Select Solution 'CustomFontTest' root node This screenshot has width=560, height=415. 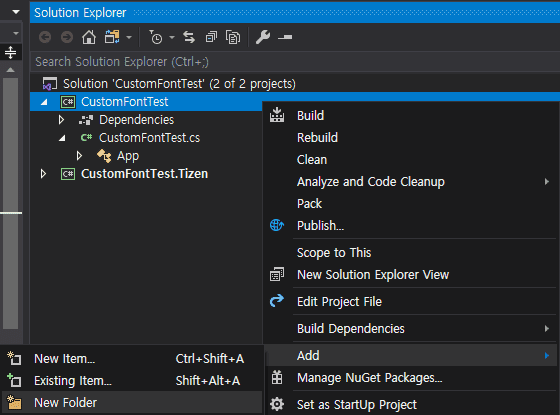tap(179, 84)
